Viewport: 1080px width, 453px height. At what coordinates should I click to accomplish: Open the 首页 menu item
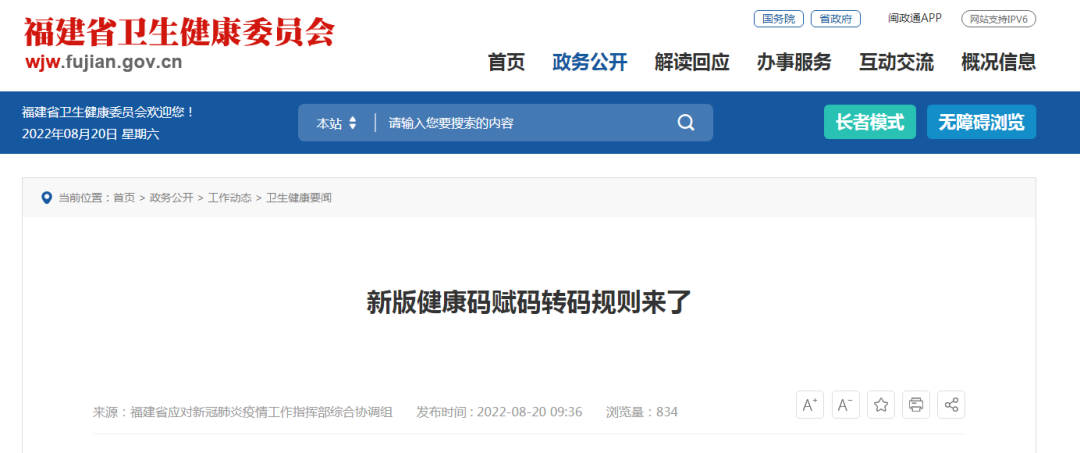(506, 63)
